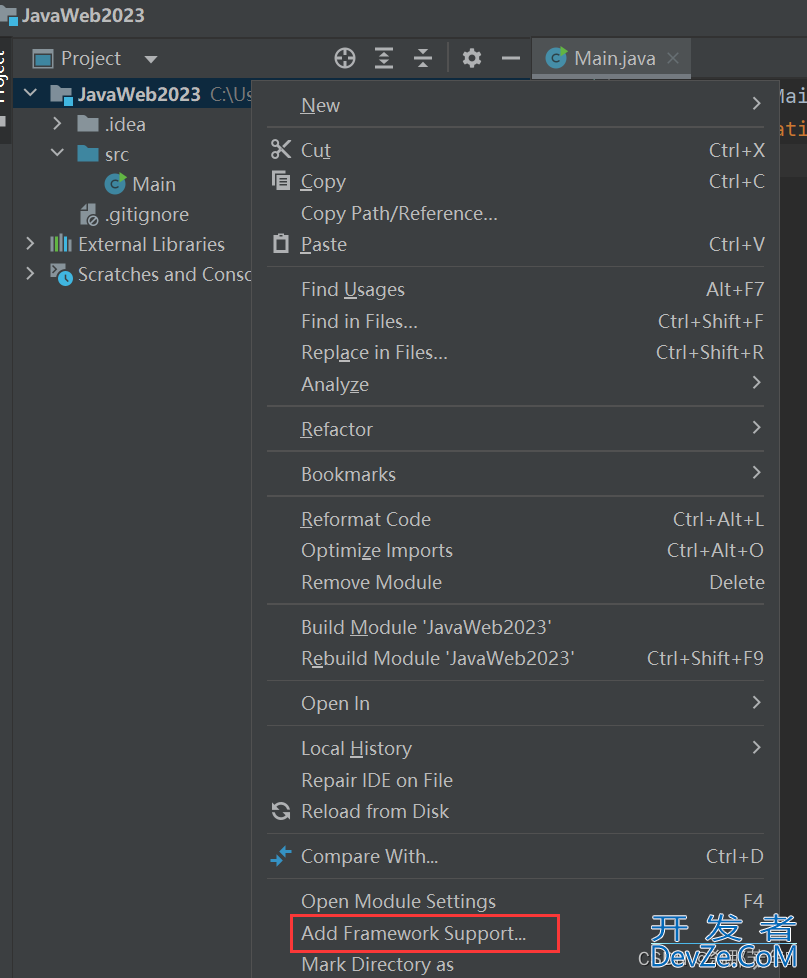This screenshot has width=807, height=978.
Task: Click the Expand All toolbar icon
Action: [x=384, y=58]
